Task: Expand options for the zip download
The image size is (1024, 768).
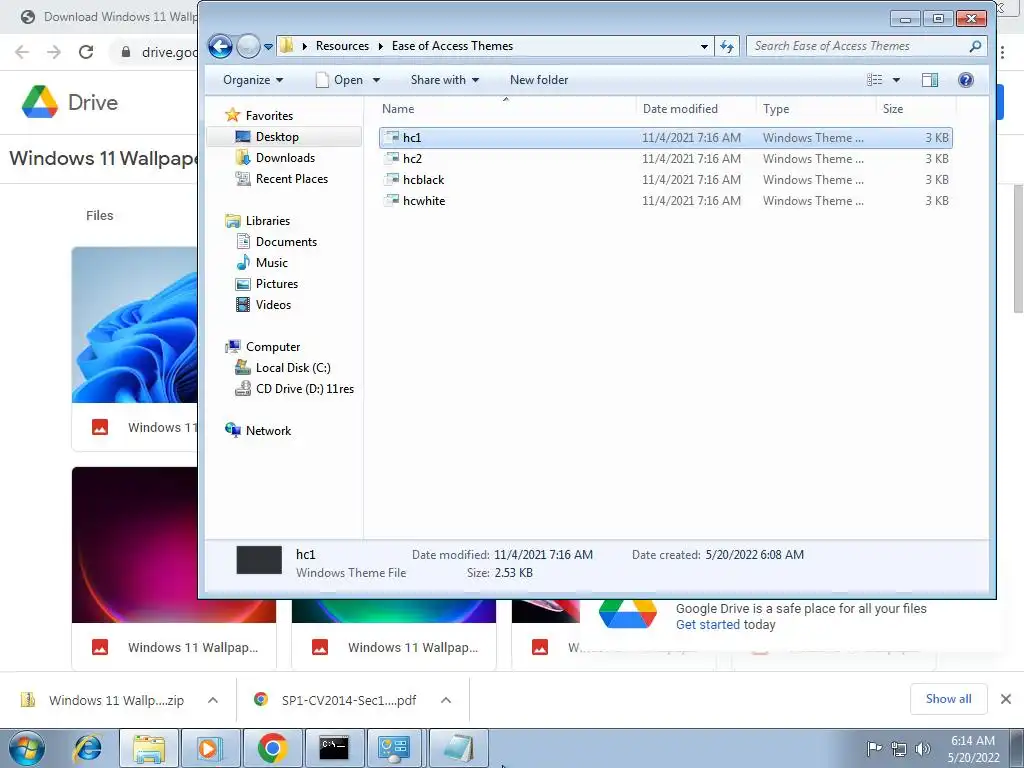Action: 213,700
